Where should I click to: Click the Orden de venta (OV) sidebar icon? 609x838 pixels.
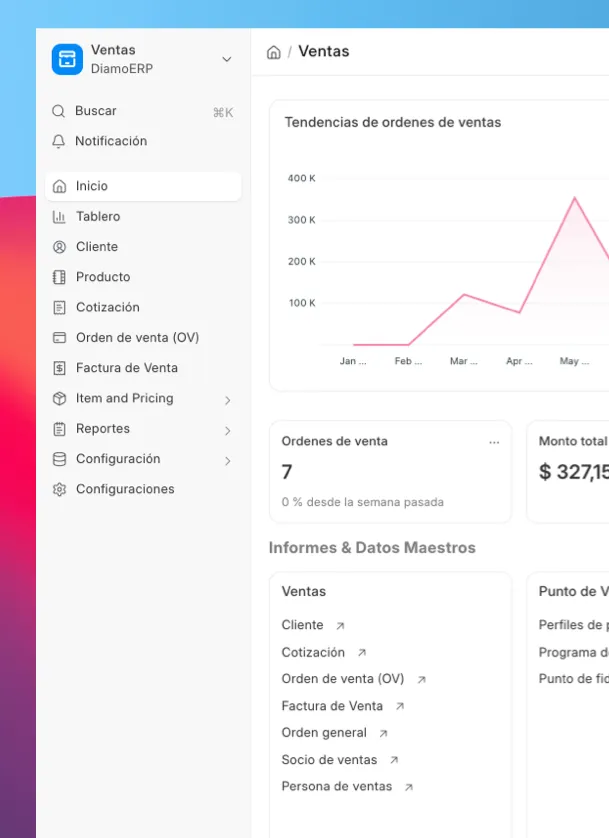coord(59,338)
